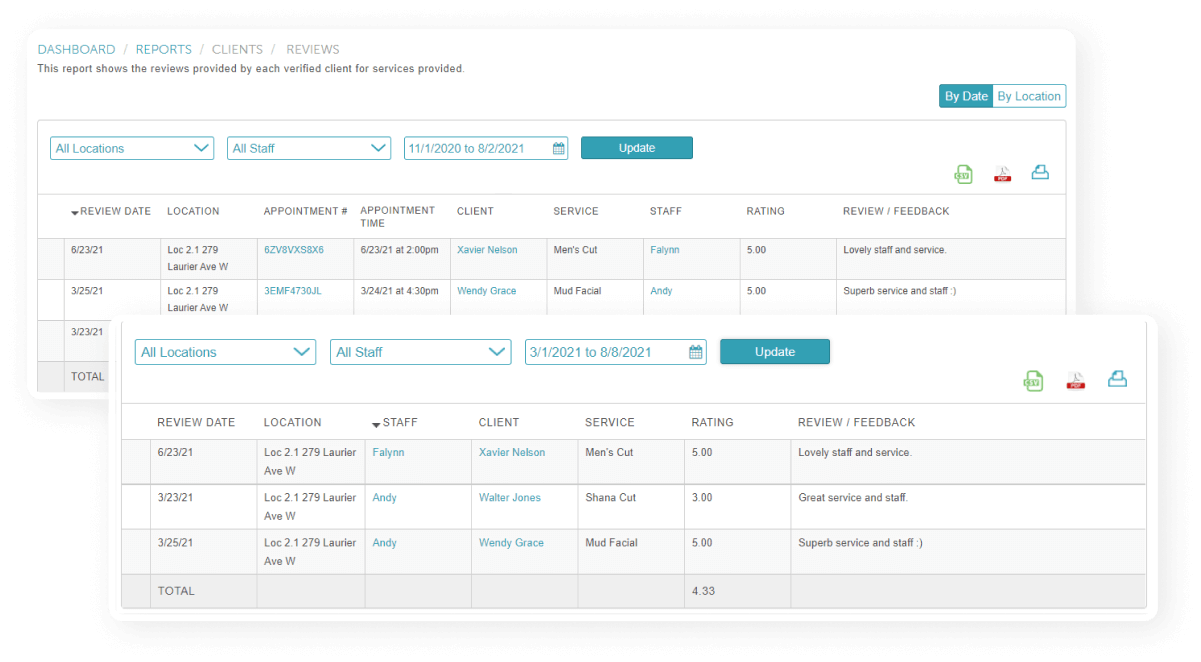Open calendar icon in 11/1/2020 date field
Viewport: 1201px width, 662px height.
559,148
